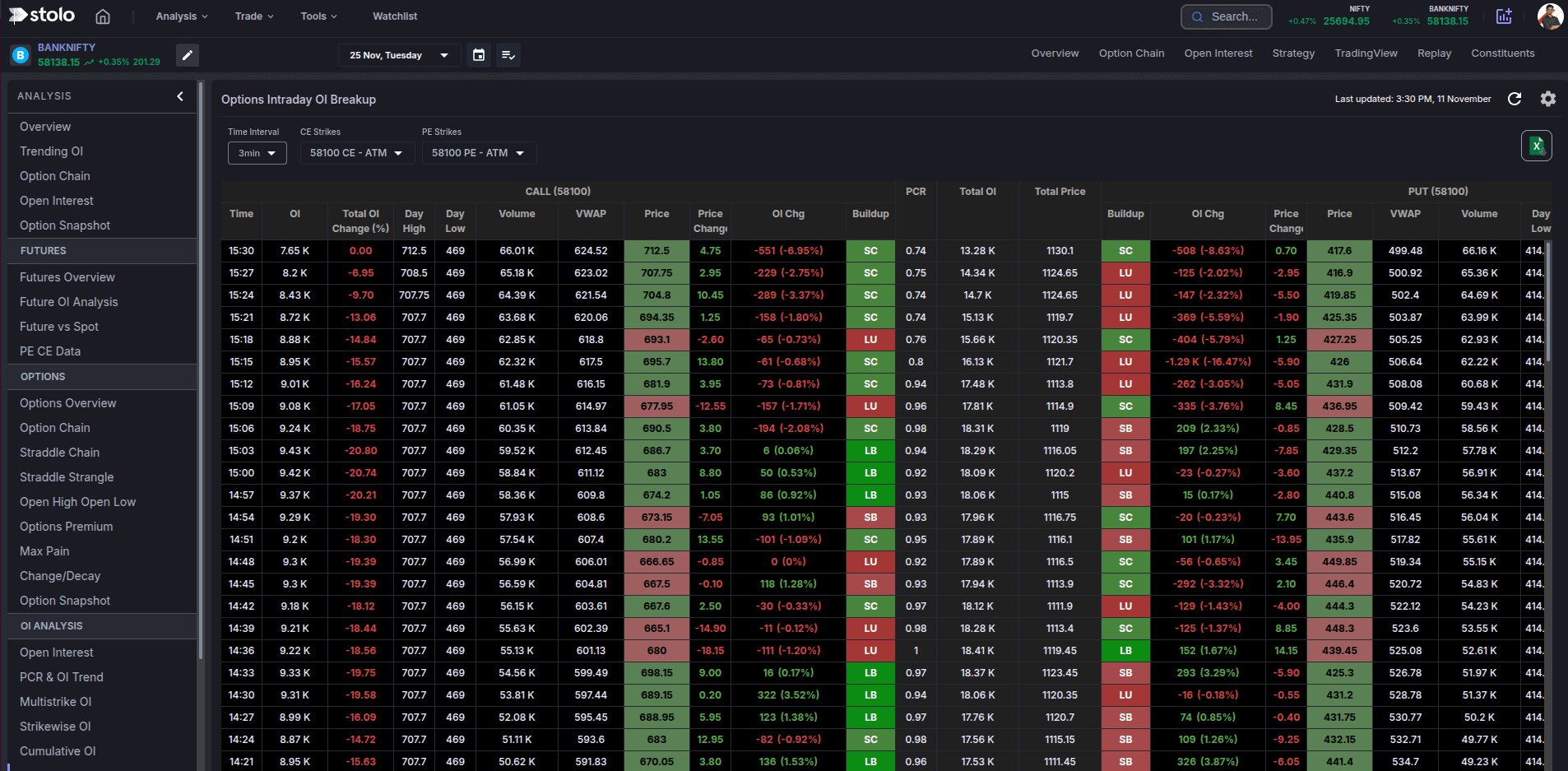The height and width of the screenshot is (771, 1568).
Task: Collapse the ANALYSIS sidebar panel
Action: (180, 95)
